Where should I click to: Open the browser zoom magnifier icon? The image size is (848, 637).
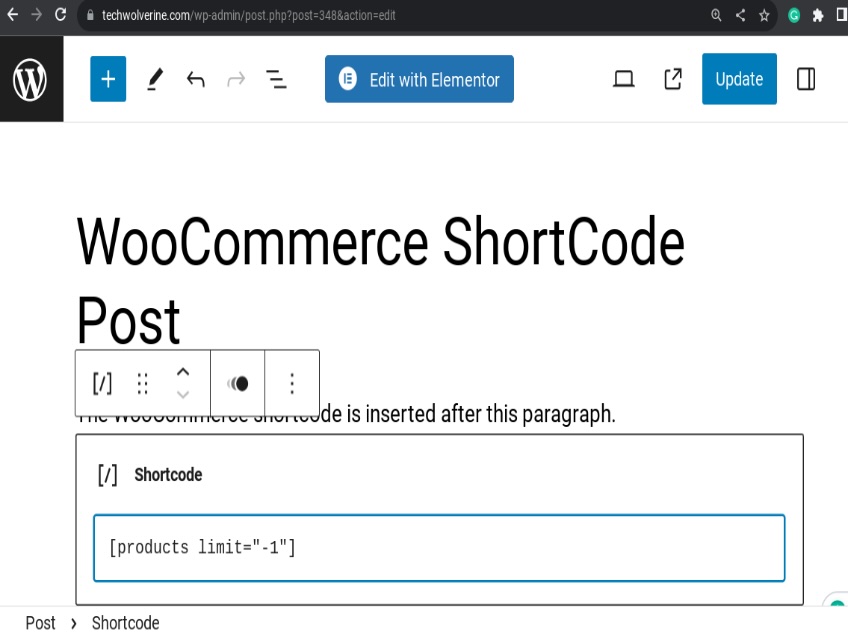(716, 15)
